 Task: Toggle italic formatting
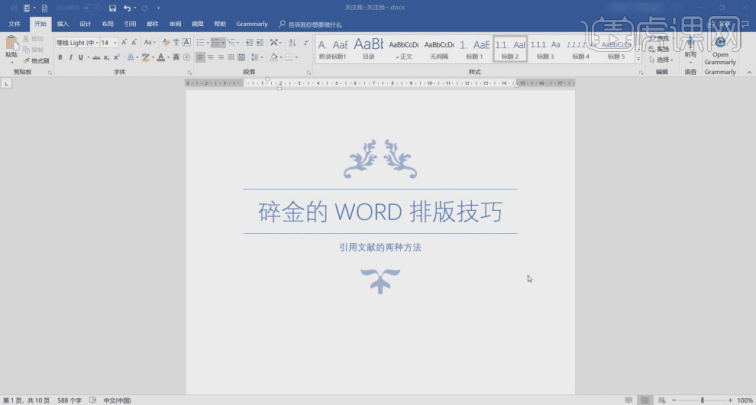pos(70,57)
